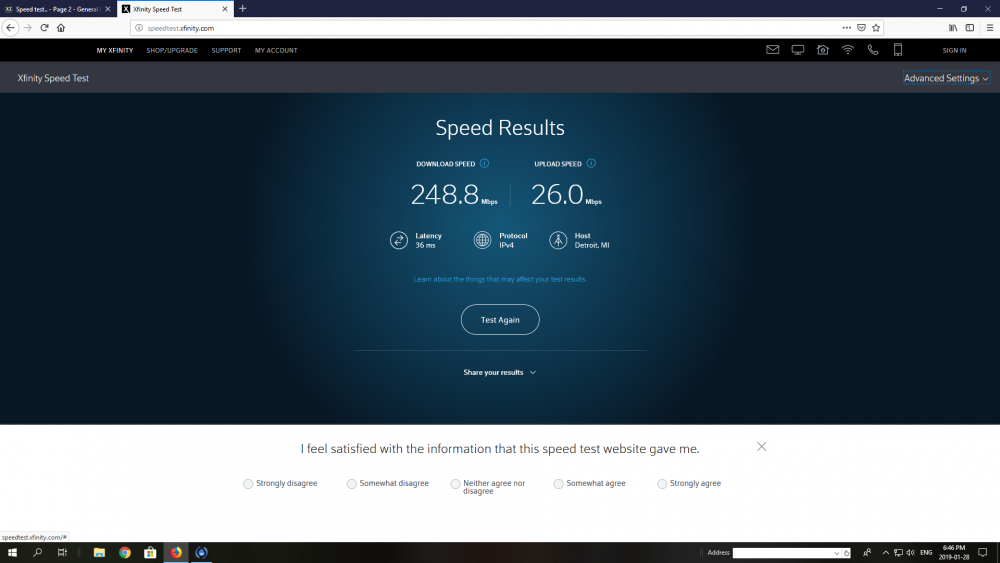This screenshot has height=563, width=1000.
Task: Open the SHOP/UPGRADE menu
Action: 172,50
